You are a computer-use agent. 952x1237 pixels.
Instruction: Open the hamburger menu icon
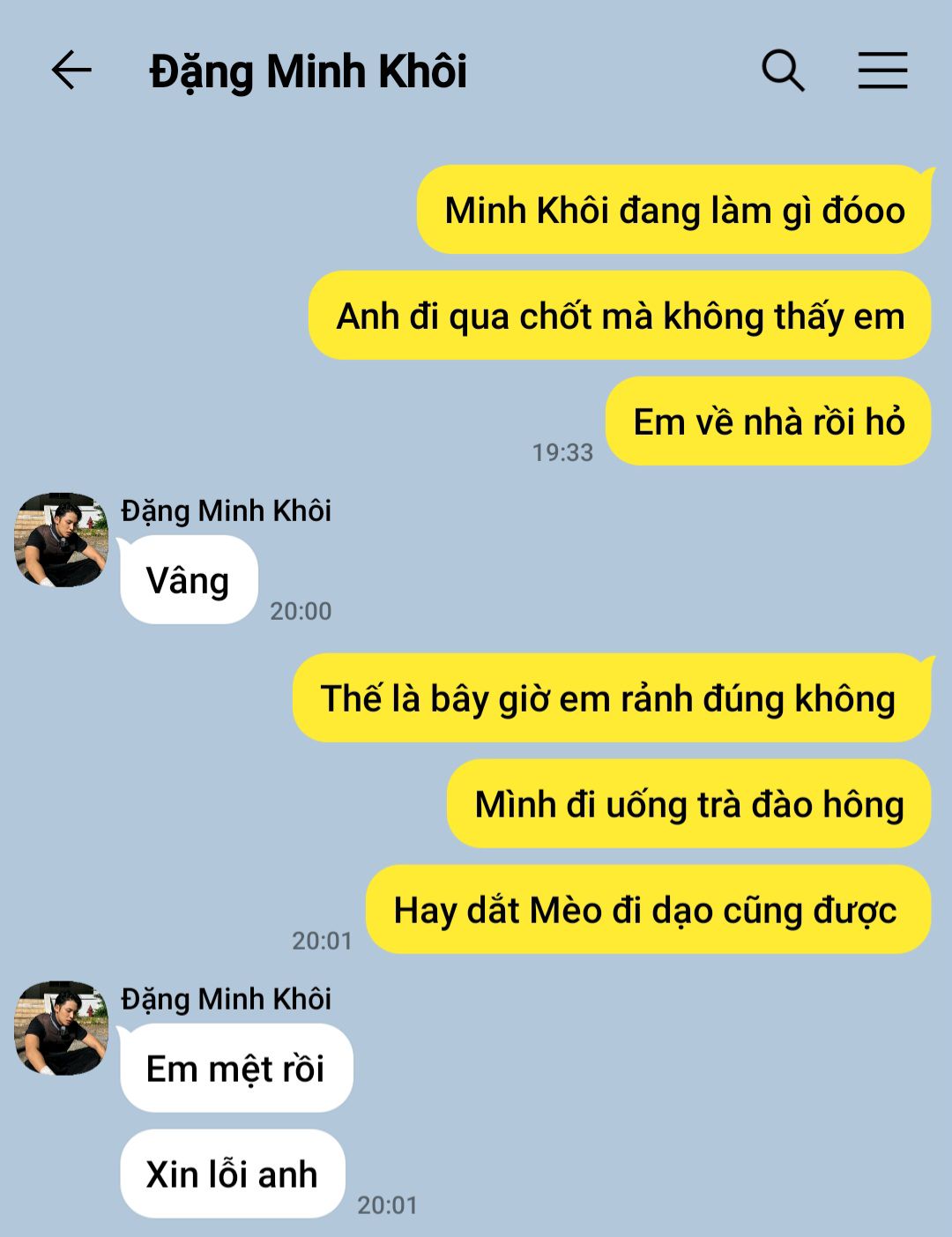pyautogui.click(x=882, y=71)
